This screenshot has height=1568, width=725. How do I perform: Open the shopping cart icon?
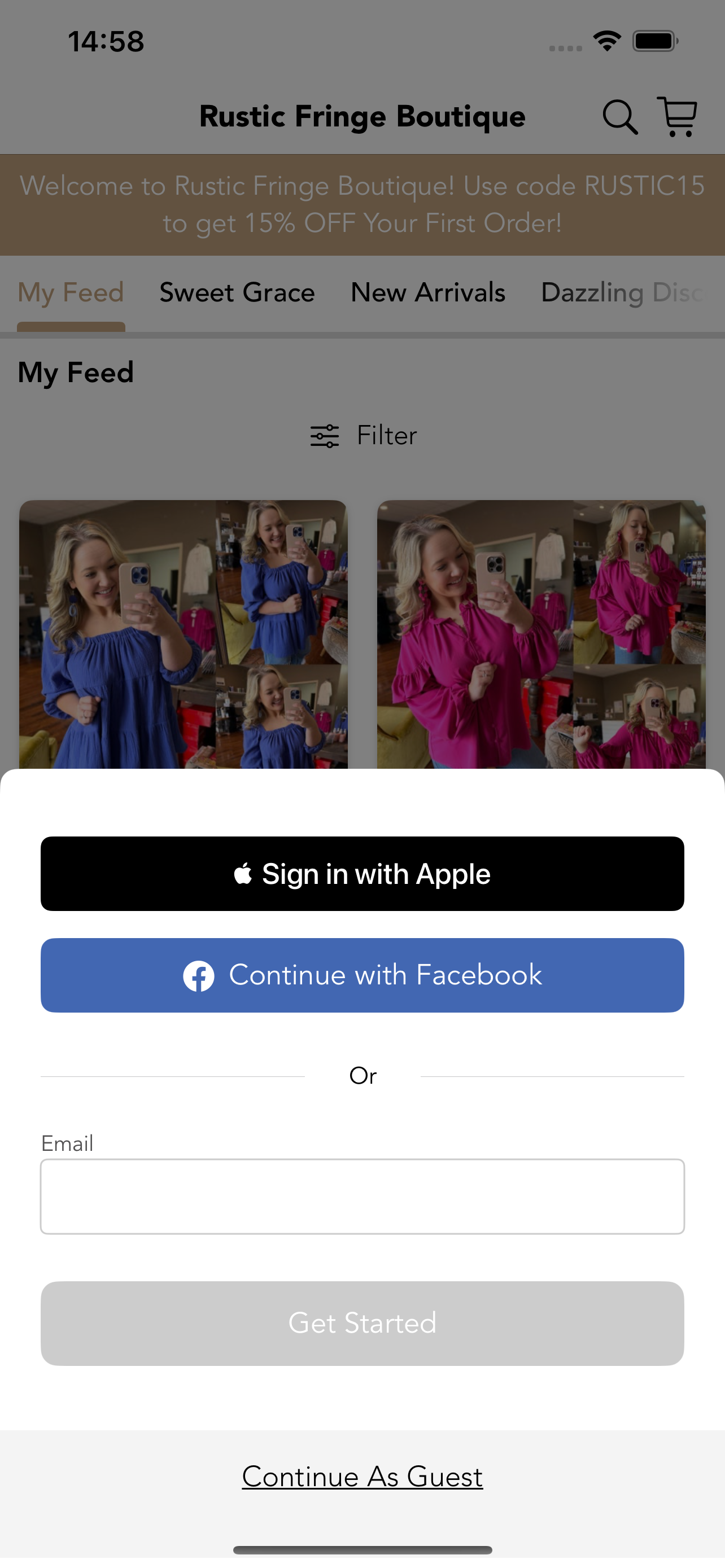pos(677,116)
